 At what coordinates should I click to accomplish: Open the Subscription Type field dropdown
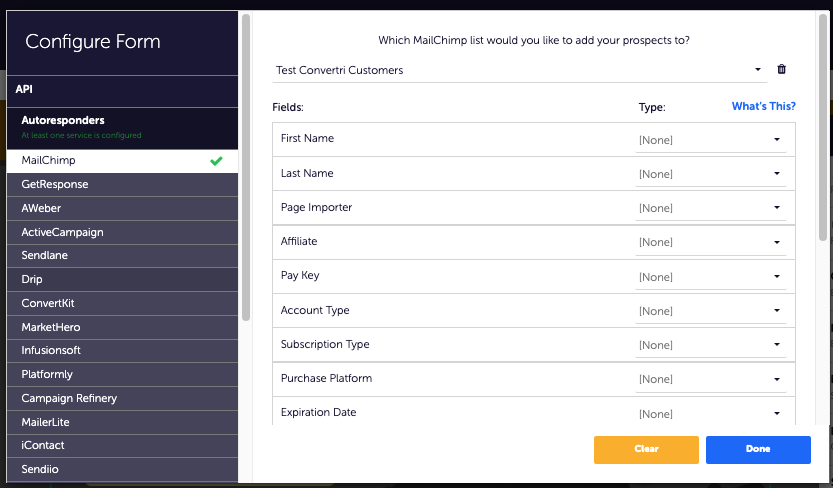(x=710, y=345)
